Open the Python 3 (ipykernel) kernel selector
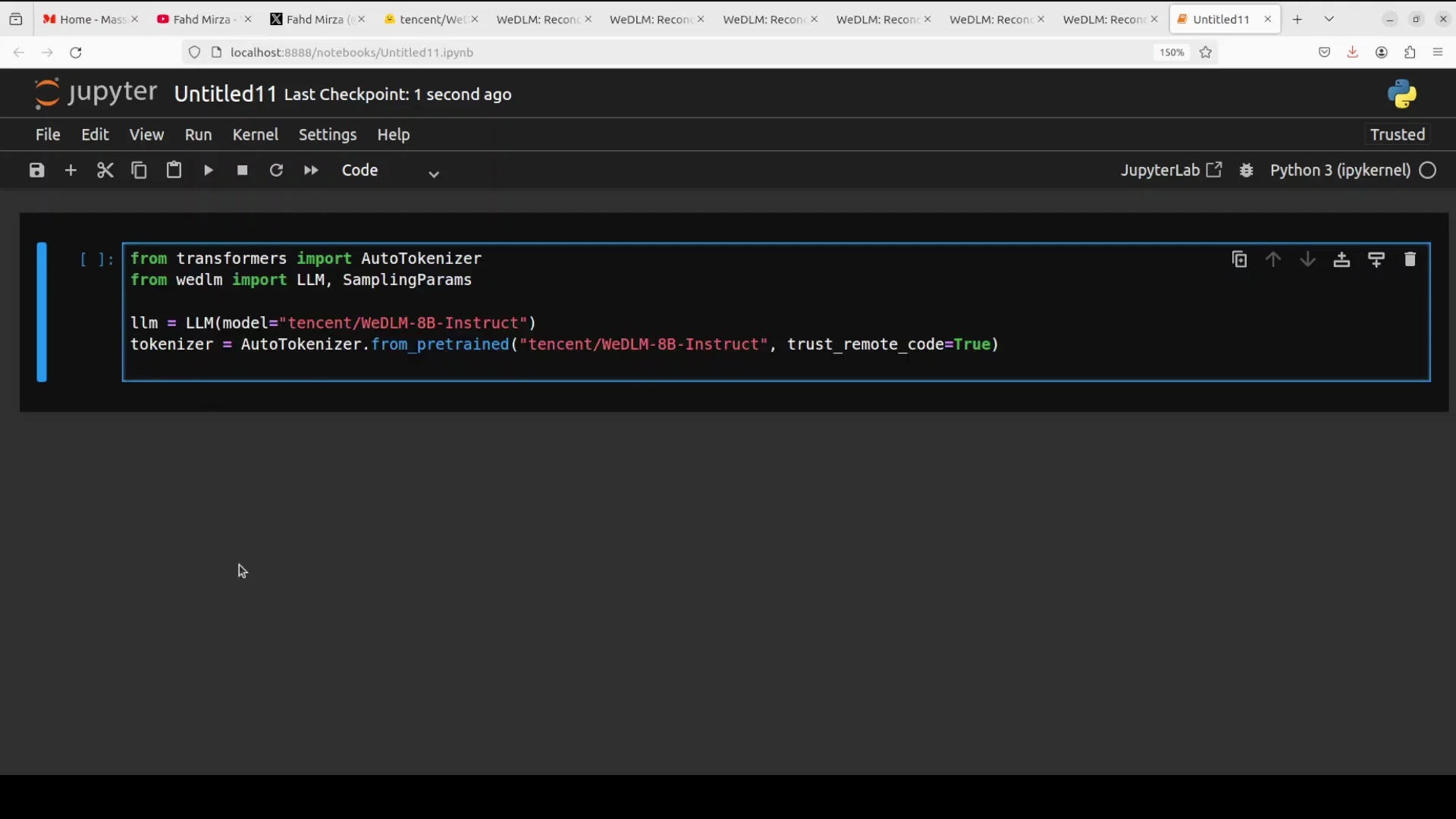 [1340, 170]
